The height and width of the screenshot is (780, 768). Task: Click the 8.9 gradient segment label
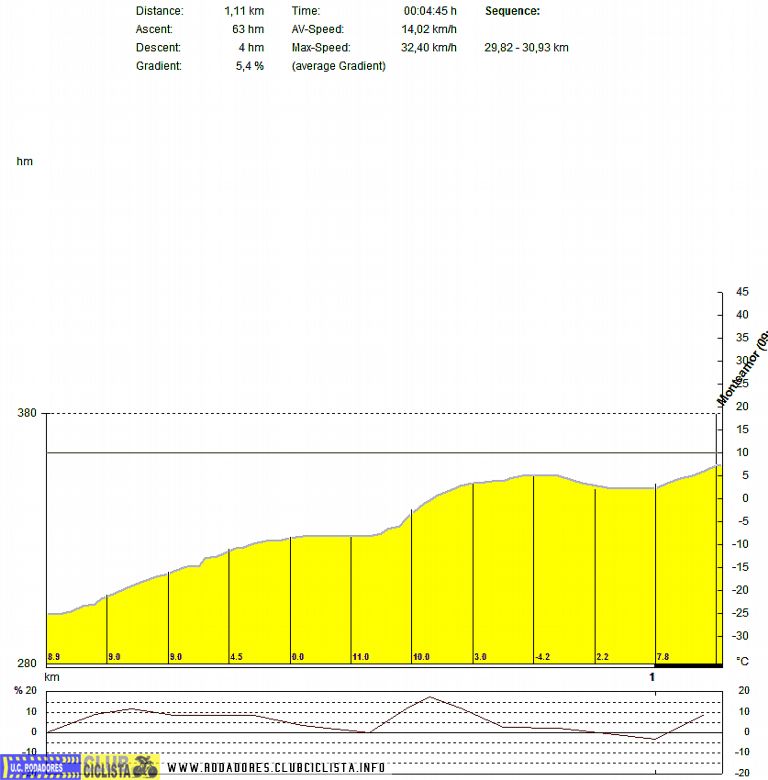(55, 657)
